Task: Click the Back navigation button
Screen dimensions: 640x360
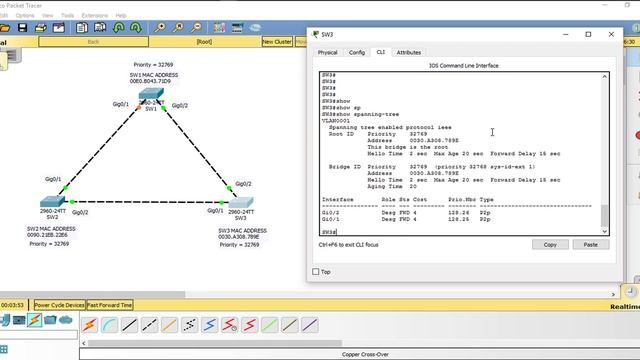Action: click(x=93, y=42)
